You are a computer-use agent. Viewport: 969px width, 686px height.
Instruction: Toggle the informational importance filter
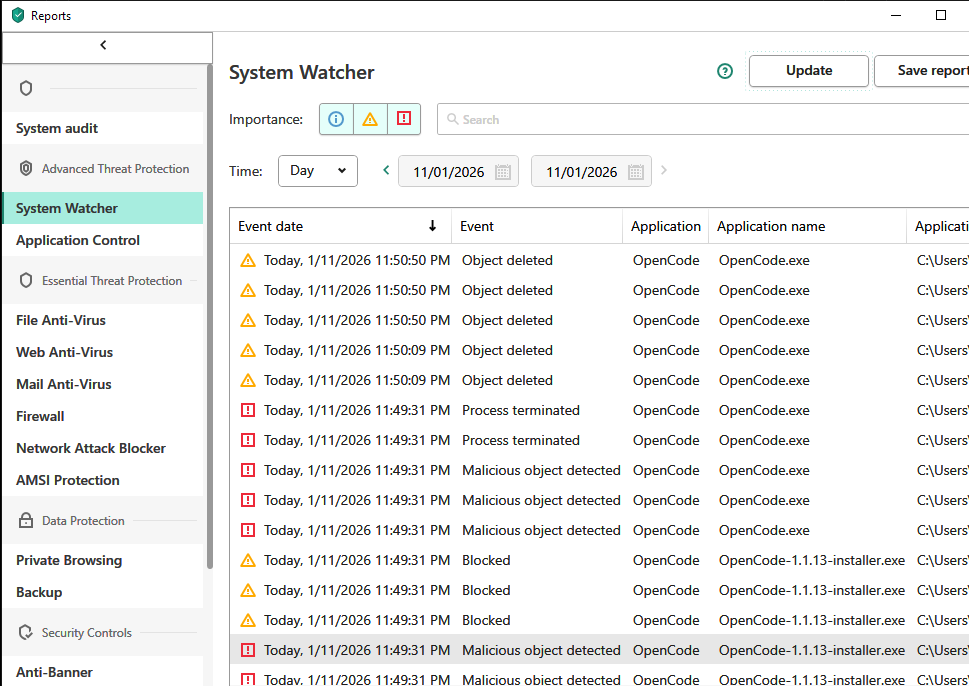[x=336, y=119]
